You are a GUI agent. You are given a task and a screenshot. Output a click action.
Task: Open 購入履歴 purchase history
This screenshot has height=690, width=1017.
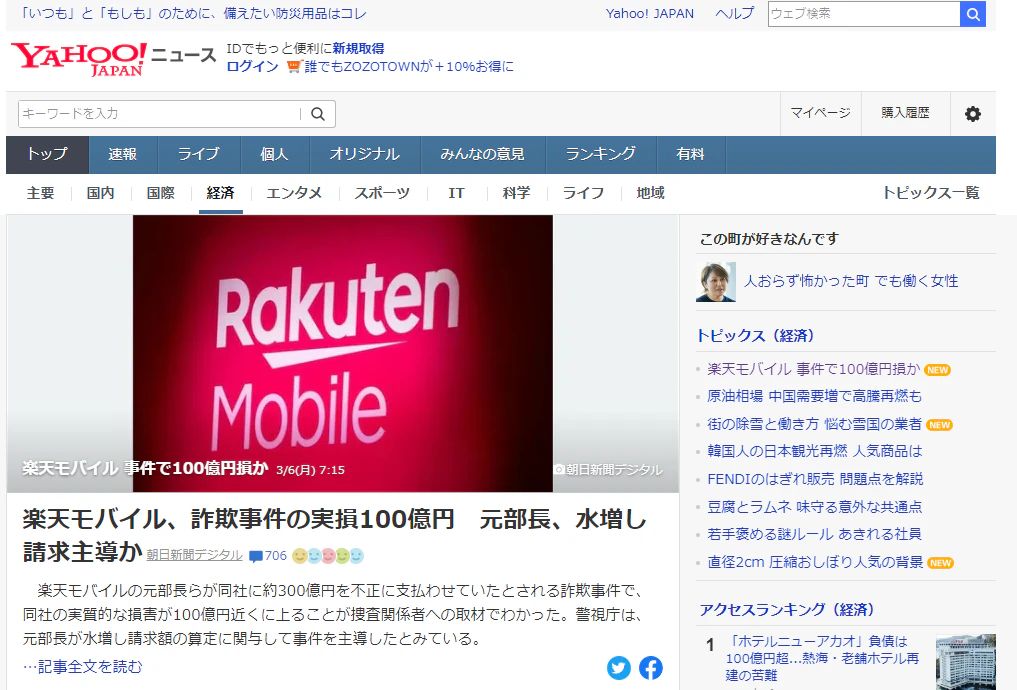[x=905, y=113]
